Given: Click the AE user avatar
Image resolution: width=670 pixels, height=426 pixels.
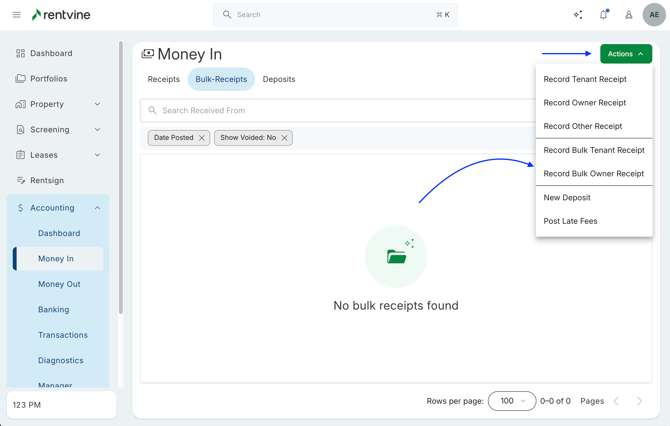Looking at the screenshot, I should pos(654,15).
